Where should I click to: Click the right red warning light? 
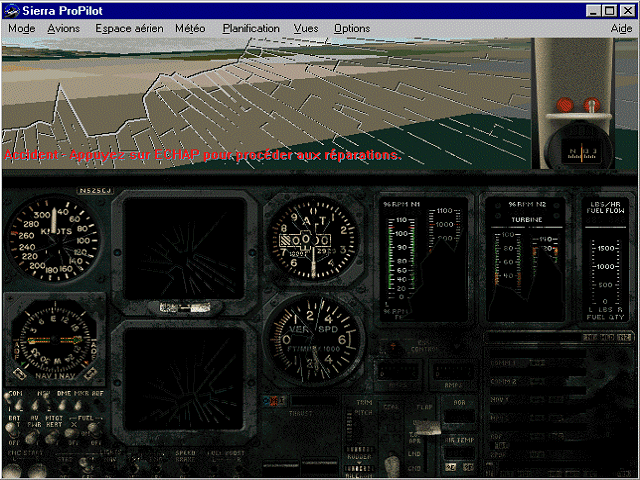click(591, 105)
